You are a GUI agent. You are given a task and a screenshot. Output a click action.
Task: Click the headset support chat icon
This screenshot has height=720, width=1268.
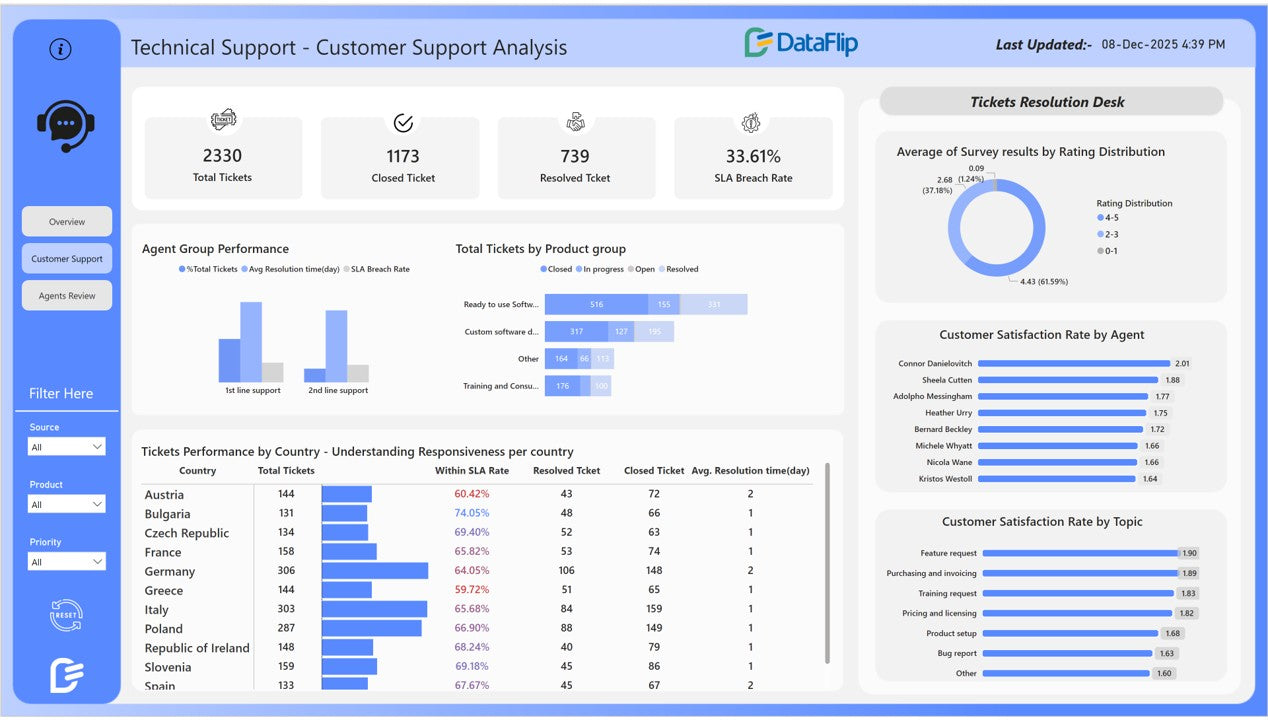point(66,126)
